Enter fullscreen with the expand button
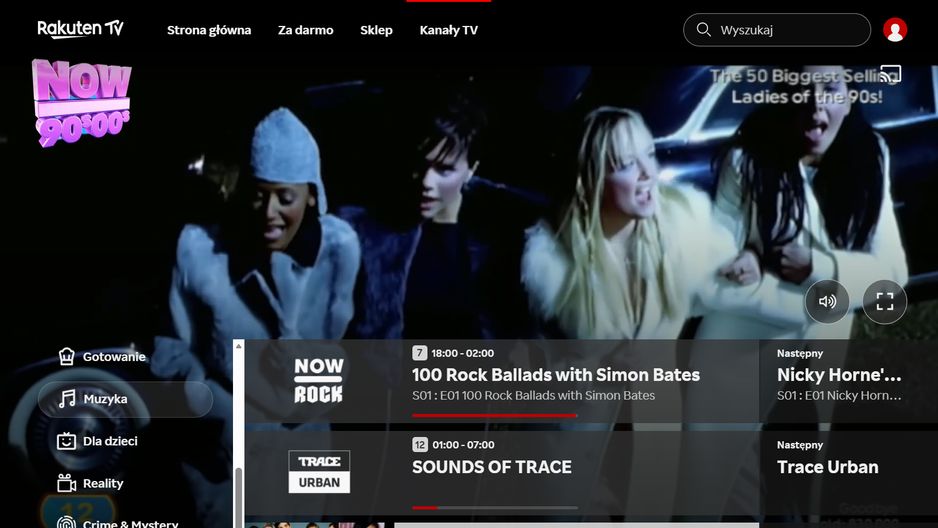This screenshot has width=938, height=528. [885, 301]
